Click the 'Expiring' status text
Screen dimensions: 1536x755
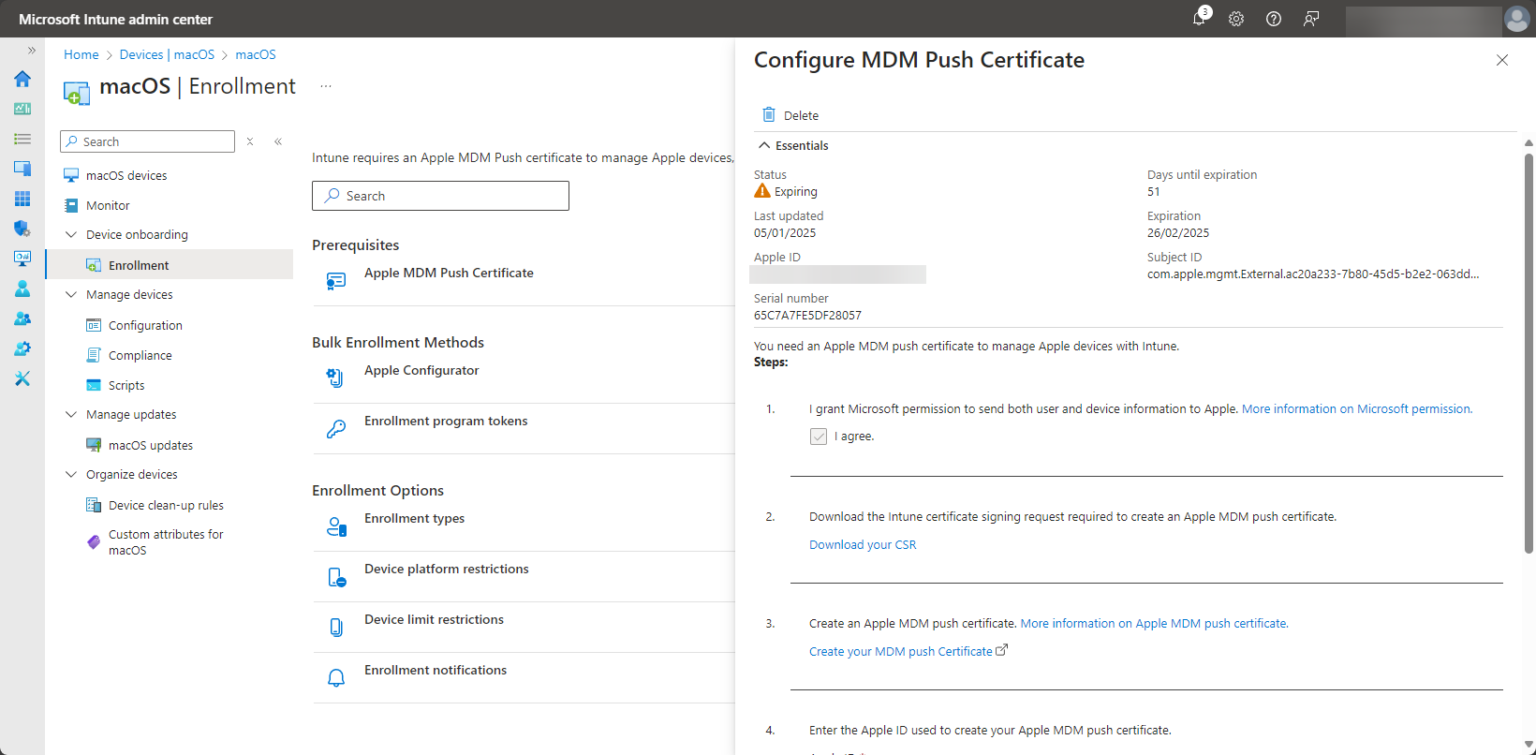[x=796, y=192]
